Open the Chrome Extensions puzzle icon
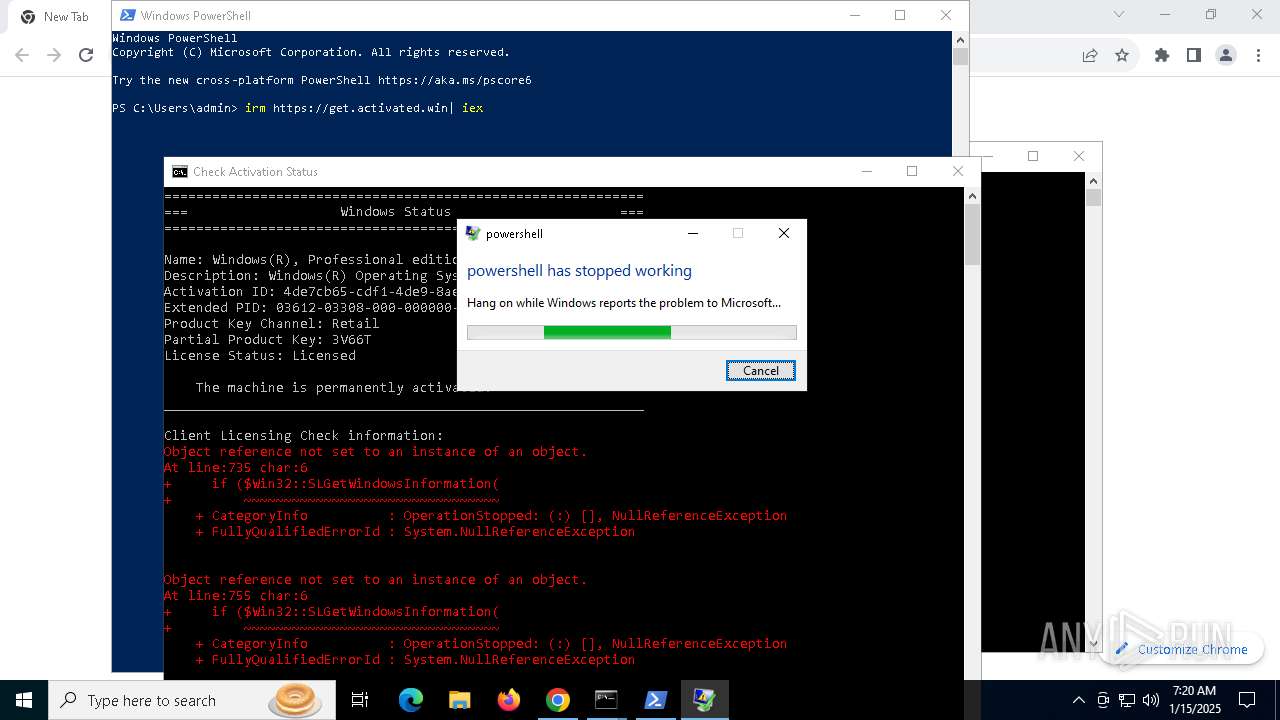The image size is (1280, 720). coord(1162,56)
